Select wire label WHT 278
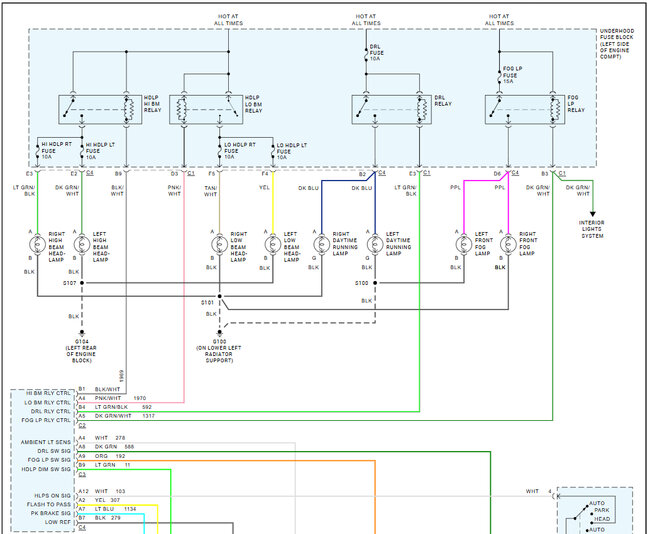 pos(109,438)
